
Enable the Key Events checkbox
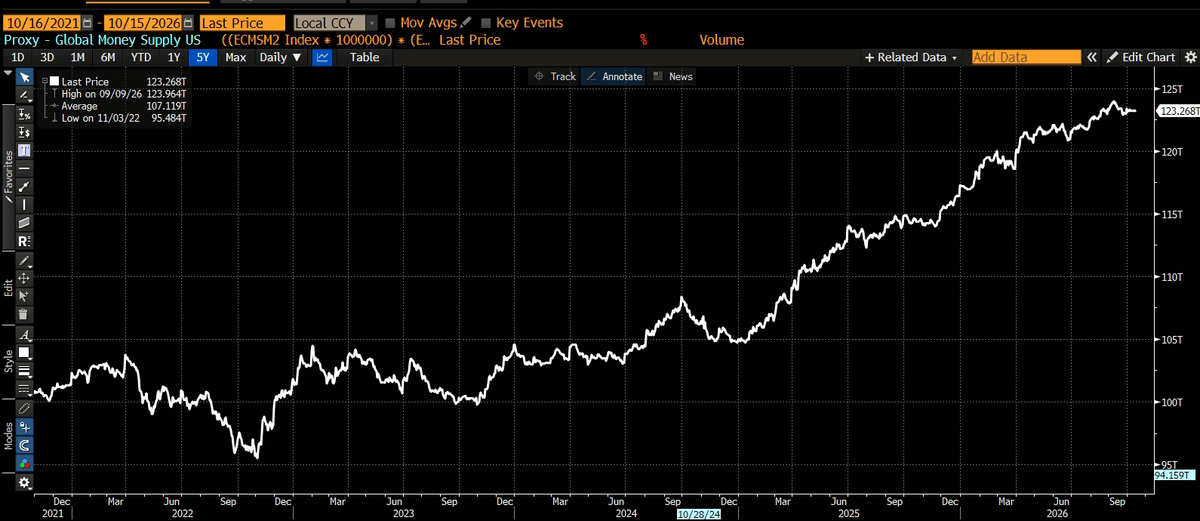tap(486, 22)
